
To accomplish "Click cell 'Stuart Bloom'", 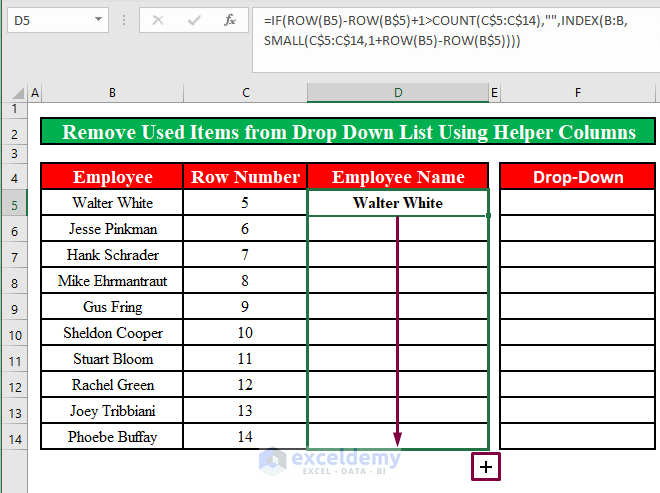I will 112,359.
